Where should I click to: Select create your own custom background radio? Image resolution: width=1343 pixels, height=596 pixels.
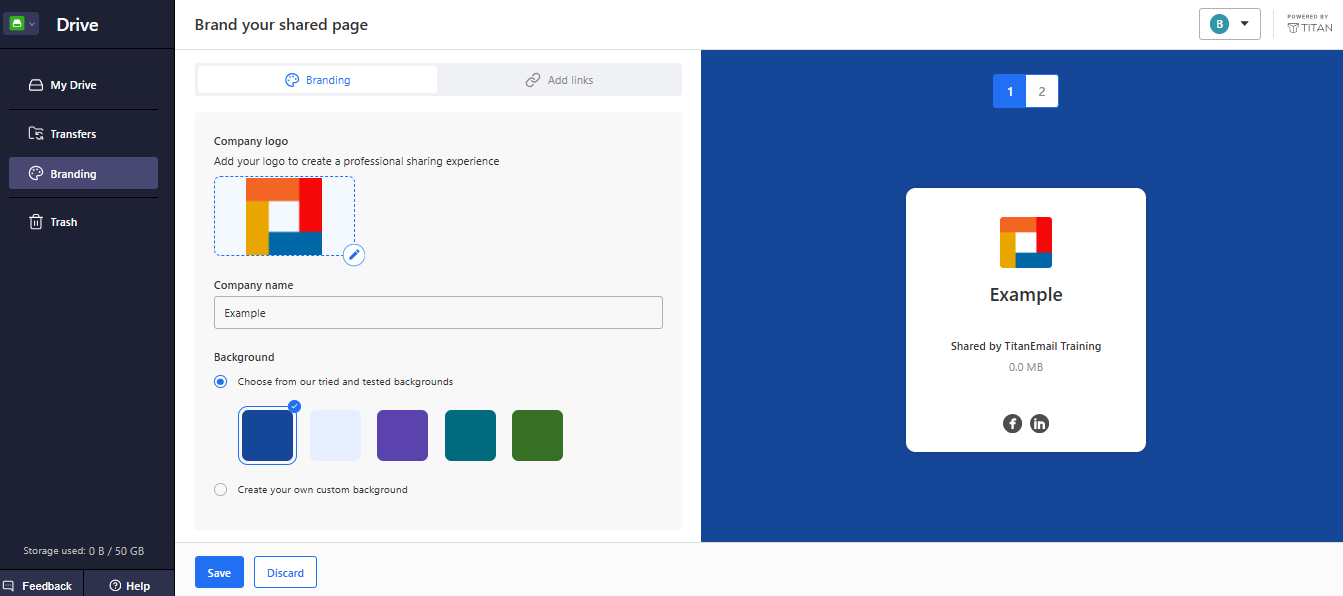(x=220, y=490)
